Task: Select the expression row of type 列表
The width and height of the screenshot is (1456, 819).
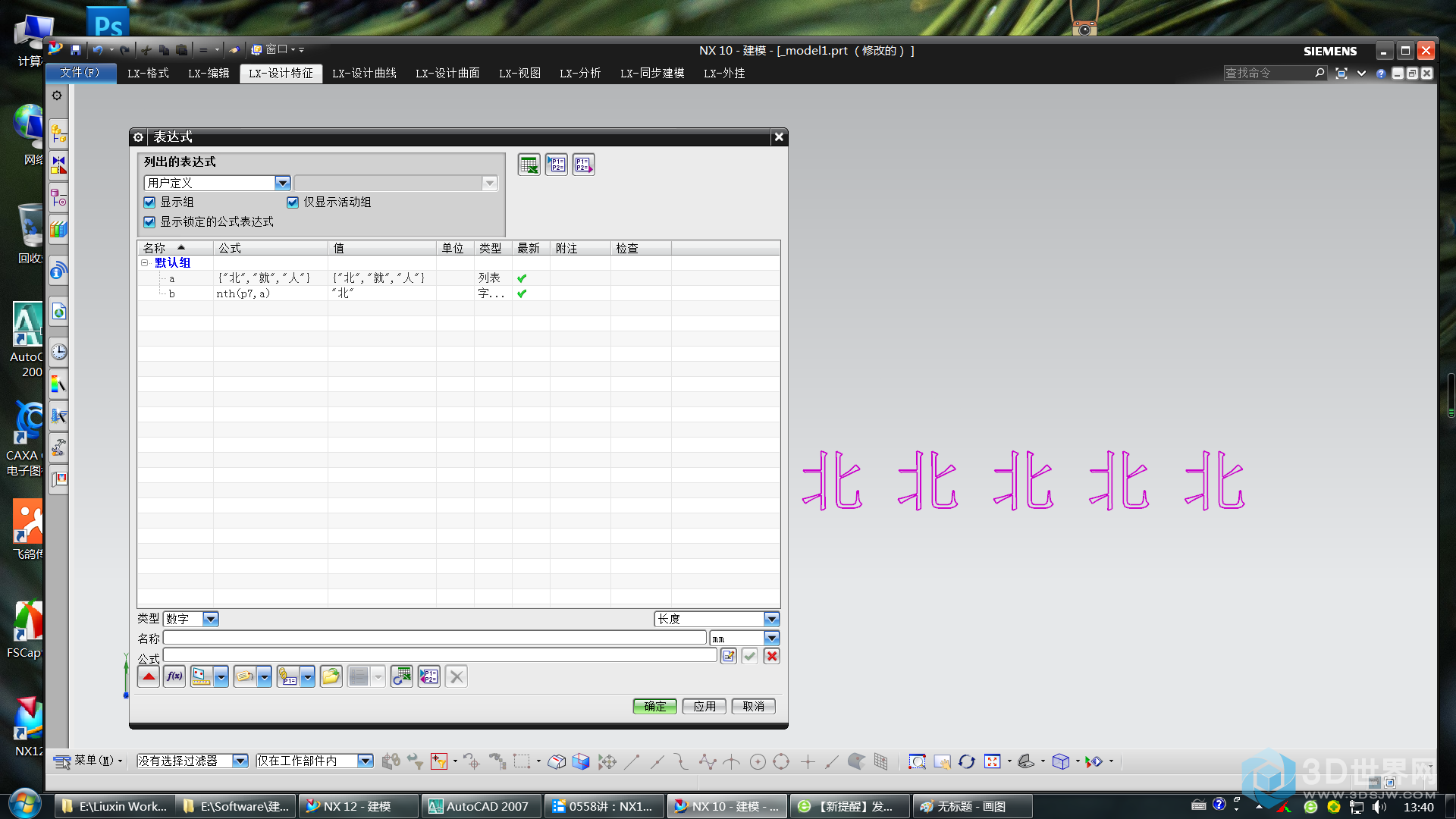Action: 459,278
